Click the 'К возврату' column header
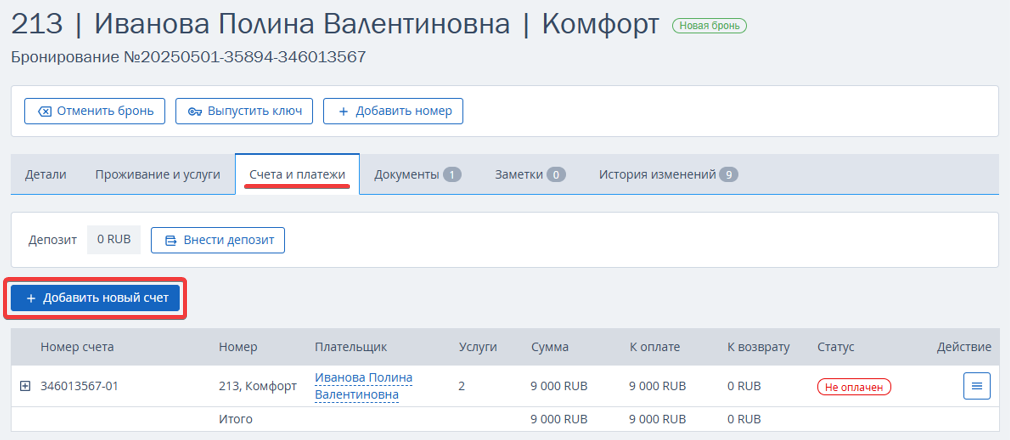1010x440 pixels. (758, 347)
